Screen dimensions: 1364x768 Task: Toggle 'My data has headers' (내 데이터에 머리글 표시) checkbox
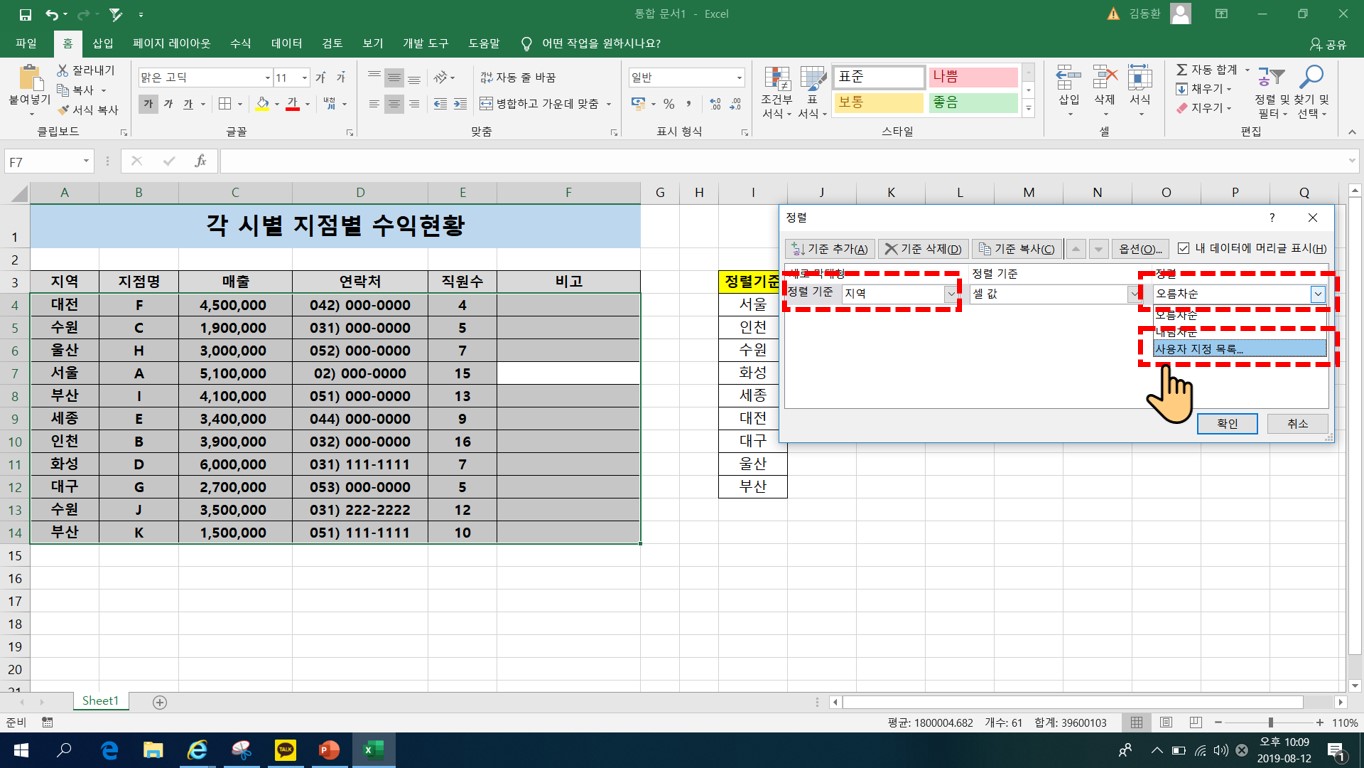[1184, 249]
